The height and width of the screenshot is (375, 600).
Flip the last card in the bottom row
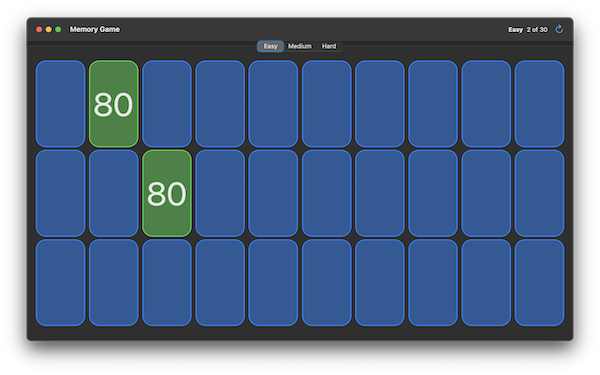tap(539, 283)
